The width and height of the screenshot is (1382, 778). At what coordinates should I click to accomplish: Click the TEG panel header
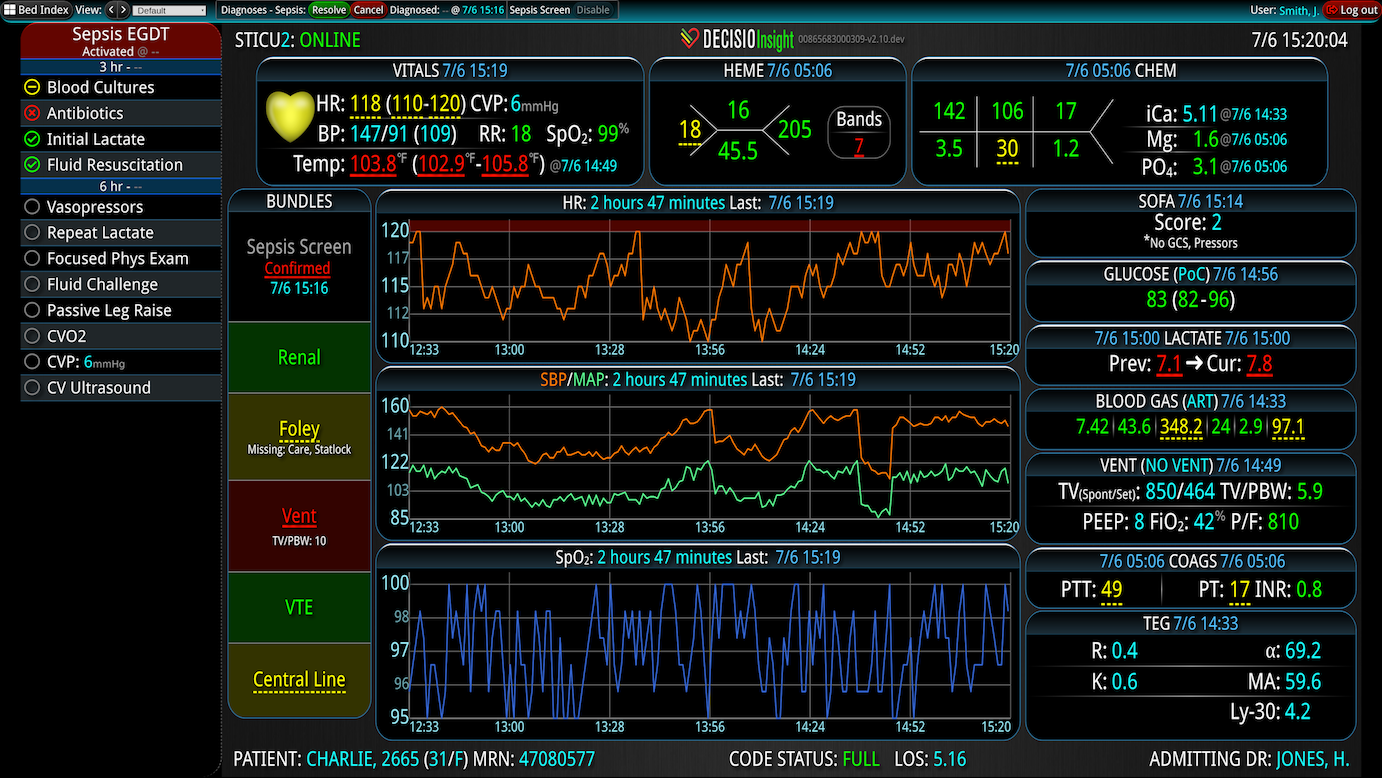pyautogui.click(x=1190, y=623)
